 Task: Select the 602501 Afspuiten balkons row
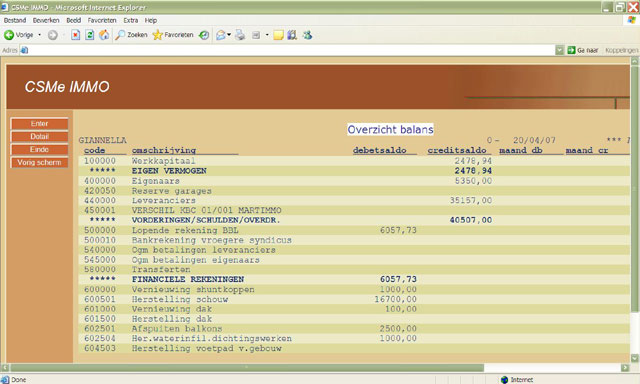click(x=354, y=329)
